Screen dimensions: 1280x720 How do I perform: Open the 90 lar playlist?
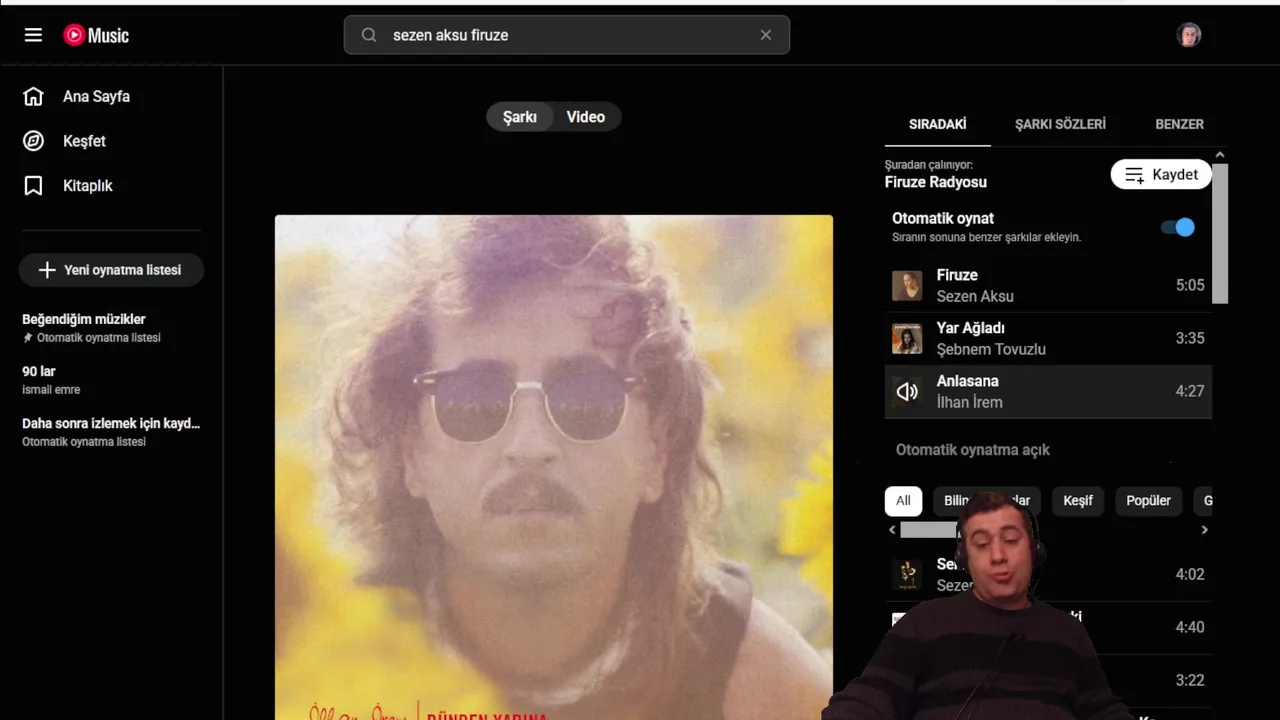(111, 380)
